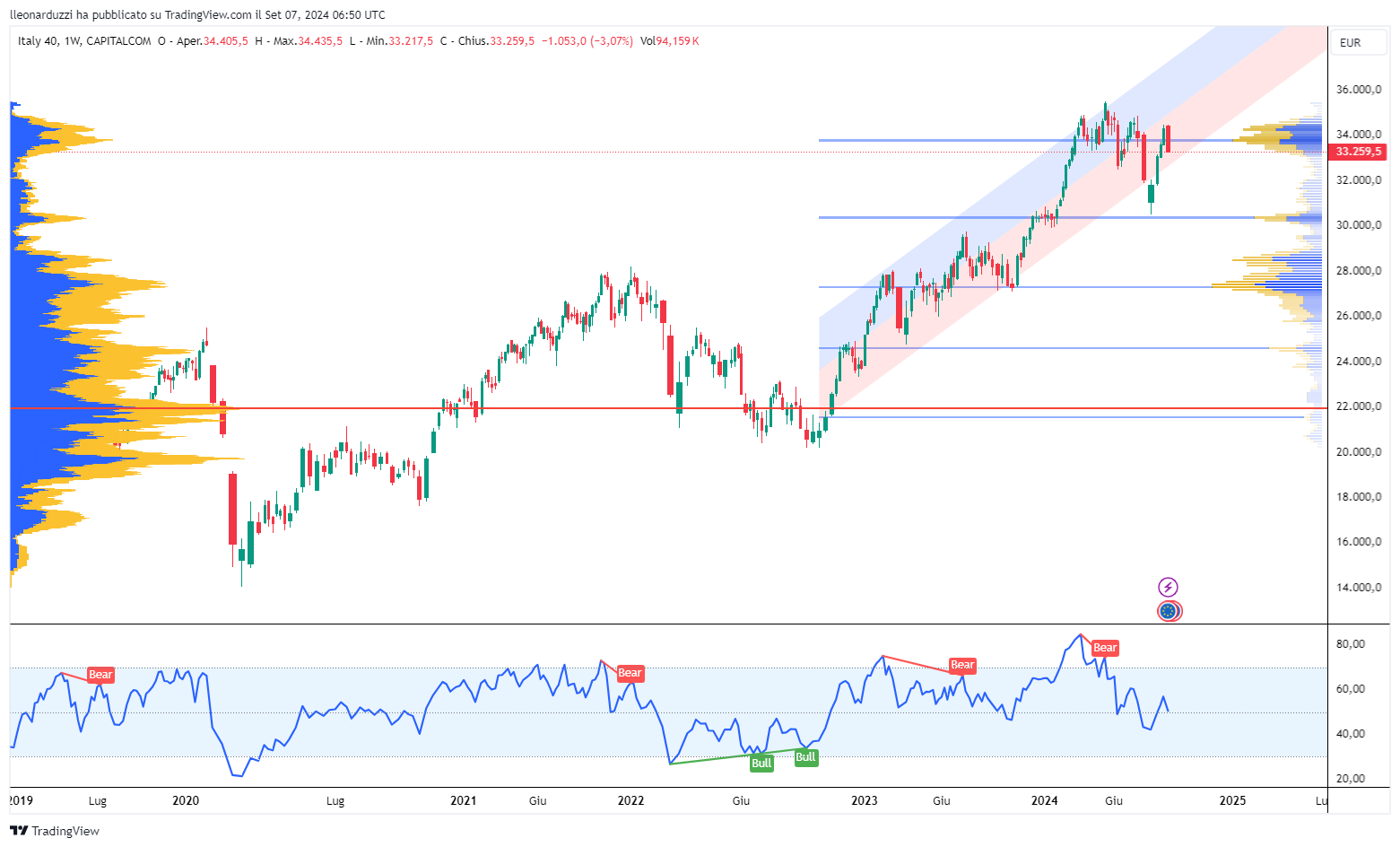Click the 34.000,0 price axis label
The height and width of the screenshot is (847, 1400).
[1359, 135]
